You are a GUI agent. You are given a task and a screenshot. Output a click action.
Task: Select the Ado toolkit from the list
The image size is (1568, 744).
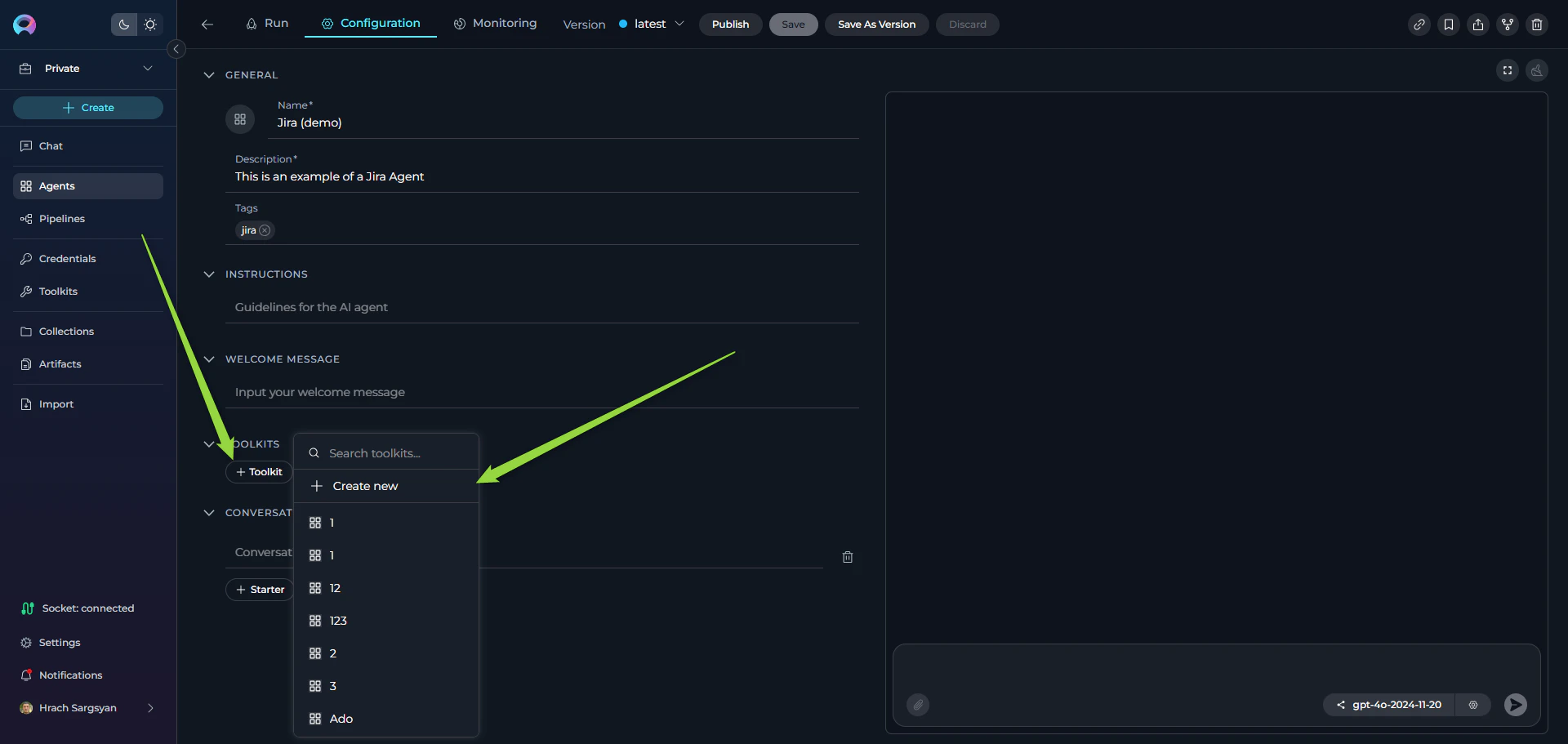(x=341, y=718)
